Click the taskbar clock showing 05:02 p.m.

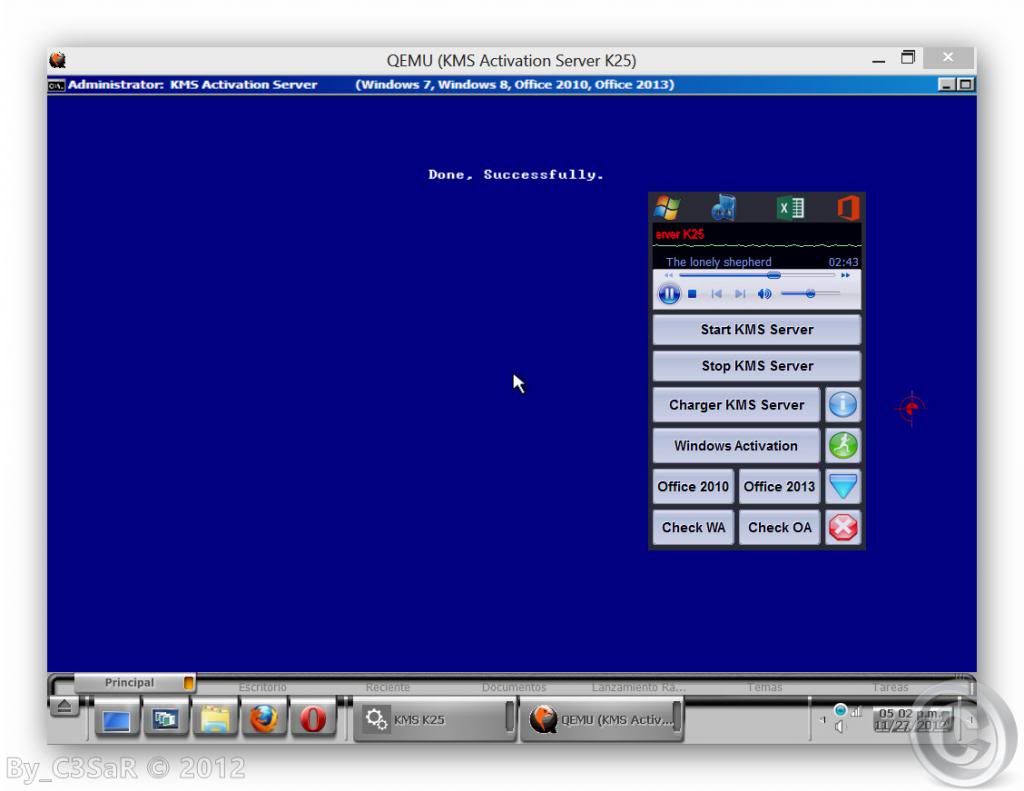(912, 719)
